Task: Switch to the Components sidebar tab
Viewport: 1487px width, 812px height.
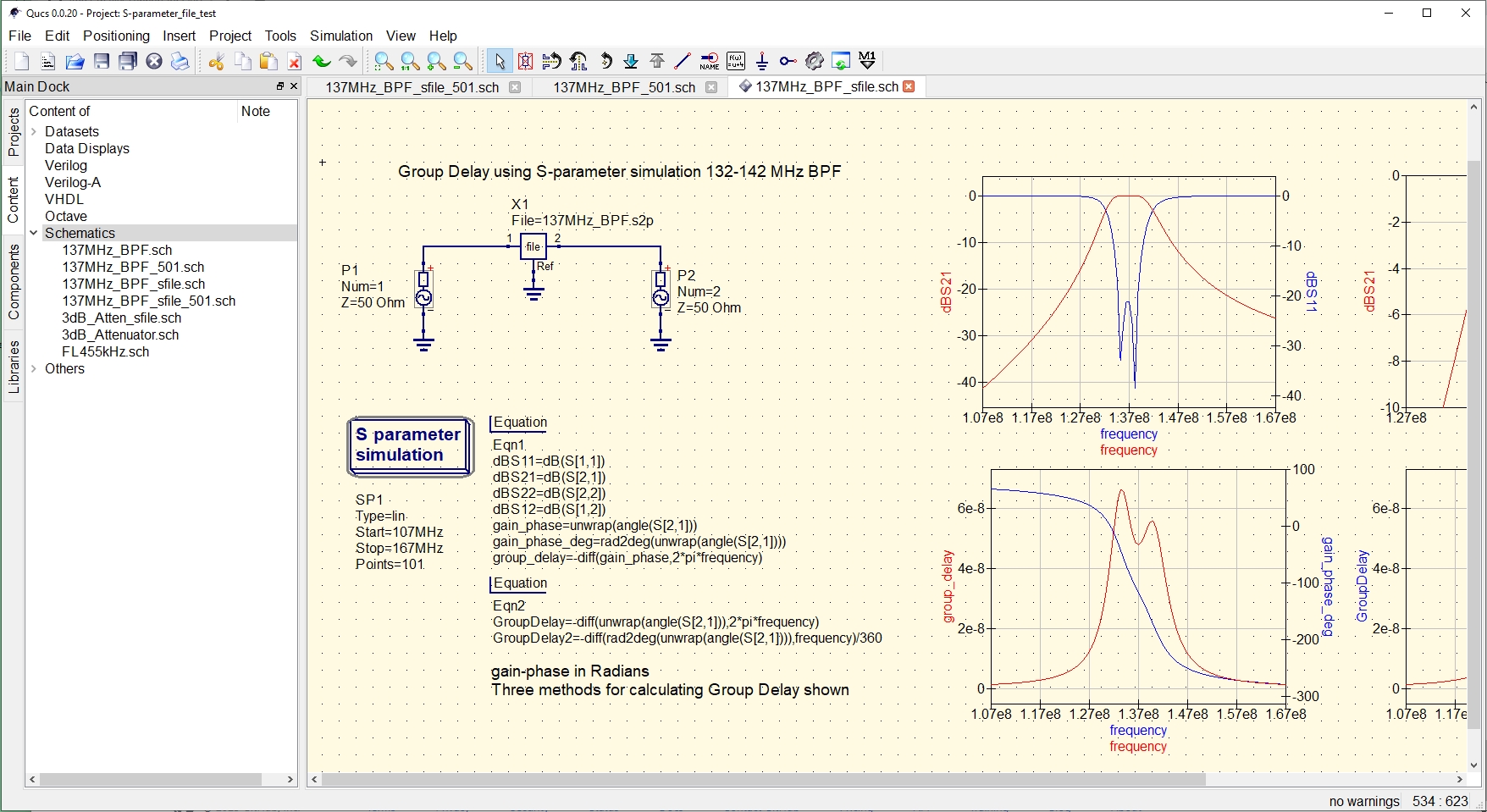Action: (12, 279)
